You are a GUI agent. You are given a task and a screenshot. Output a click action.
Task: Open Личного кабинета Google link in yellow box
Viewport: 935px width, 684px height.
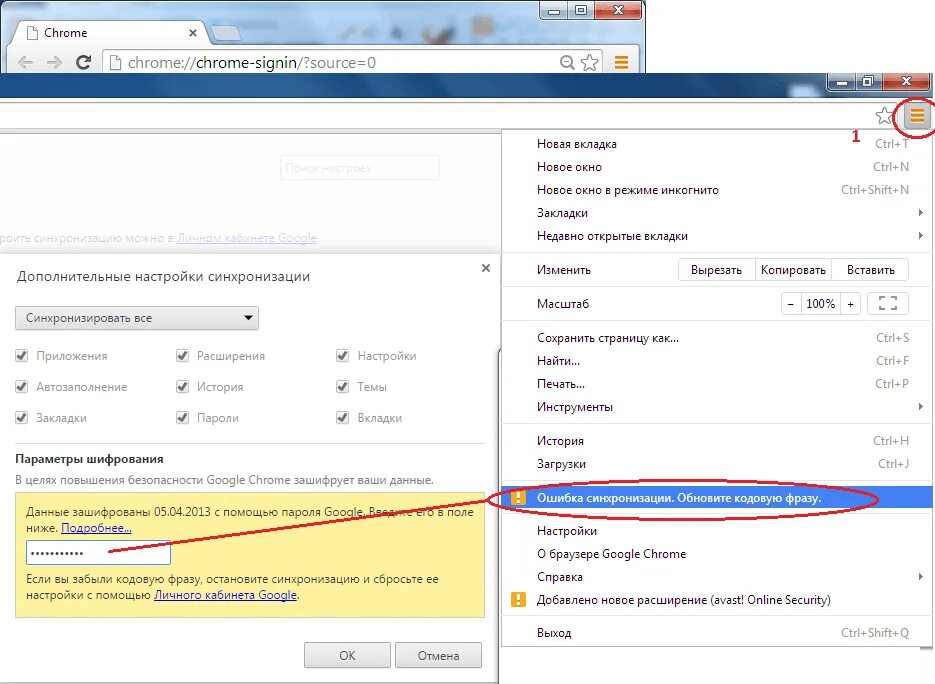225,595
